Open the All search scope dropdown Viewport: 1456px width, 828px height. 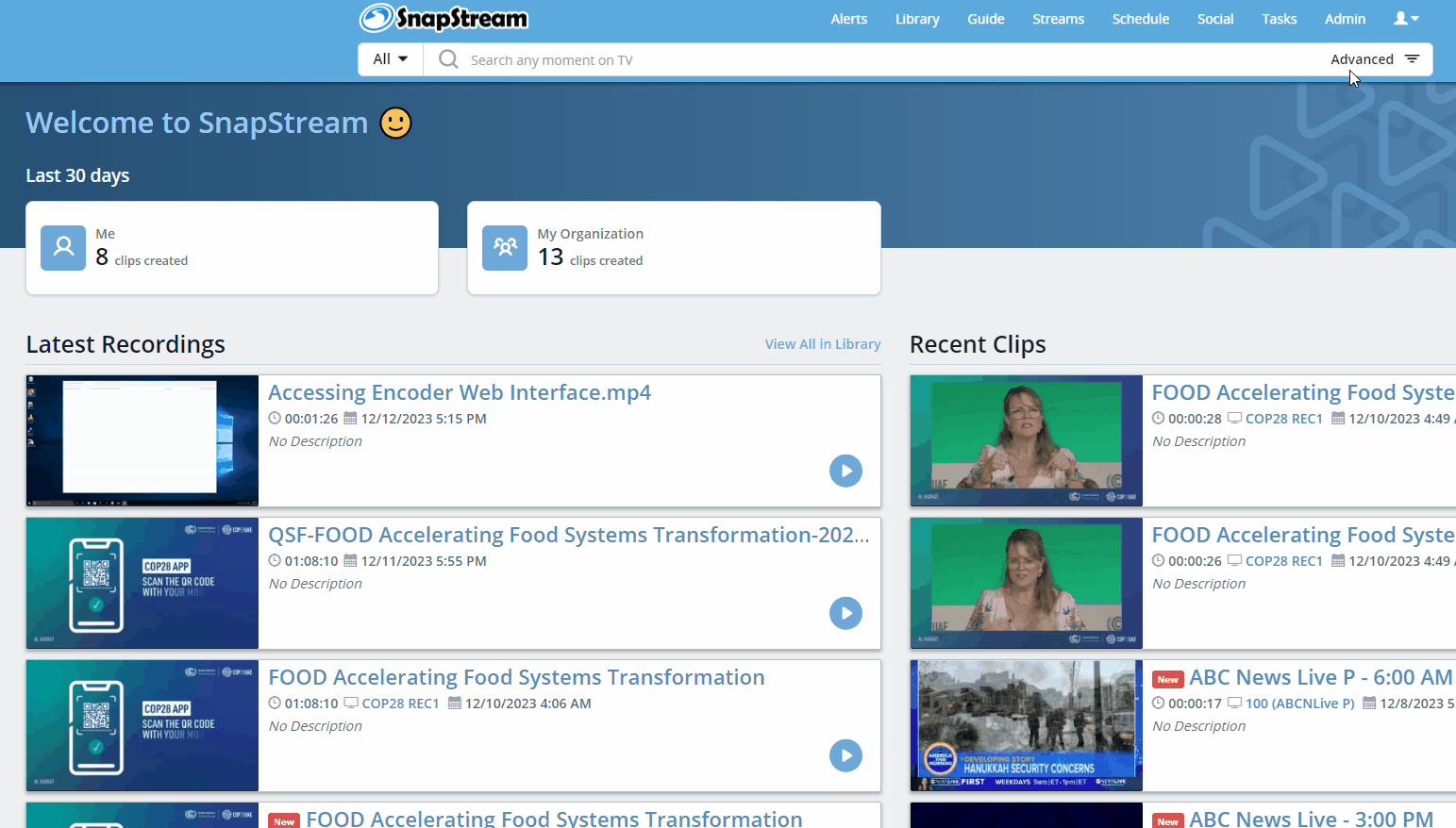coord(391,59)
